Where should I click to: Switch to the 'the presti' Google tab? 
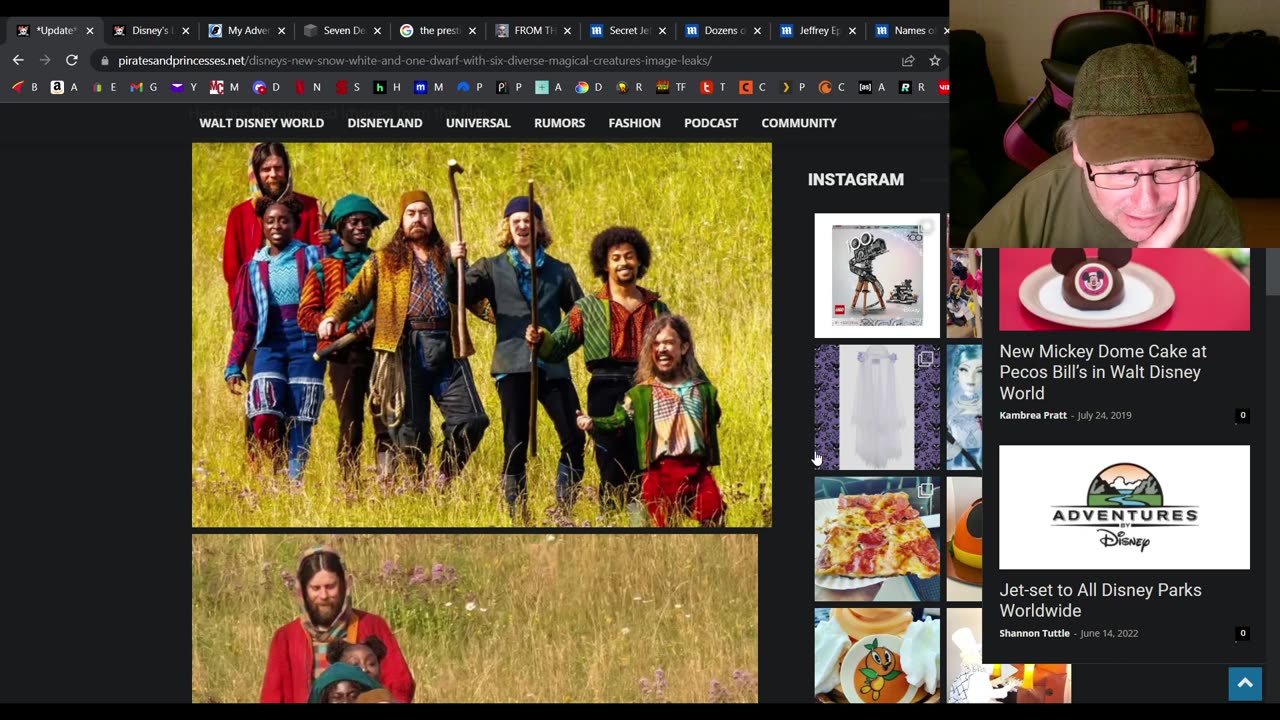pos(436,31)
